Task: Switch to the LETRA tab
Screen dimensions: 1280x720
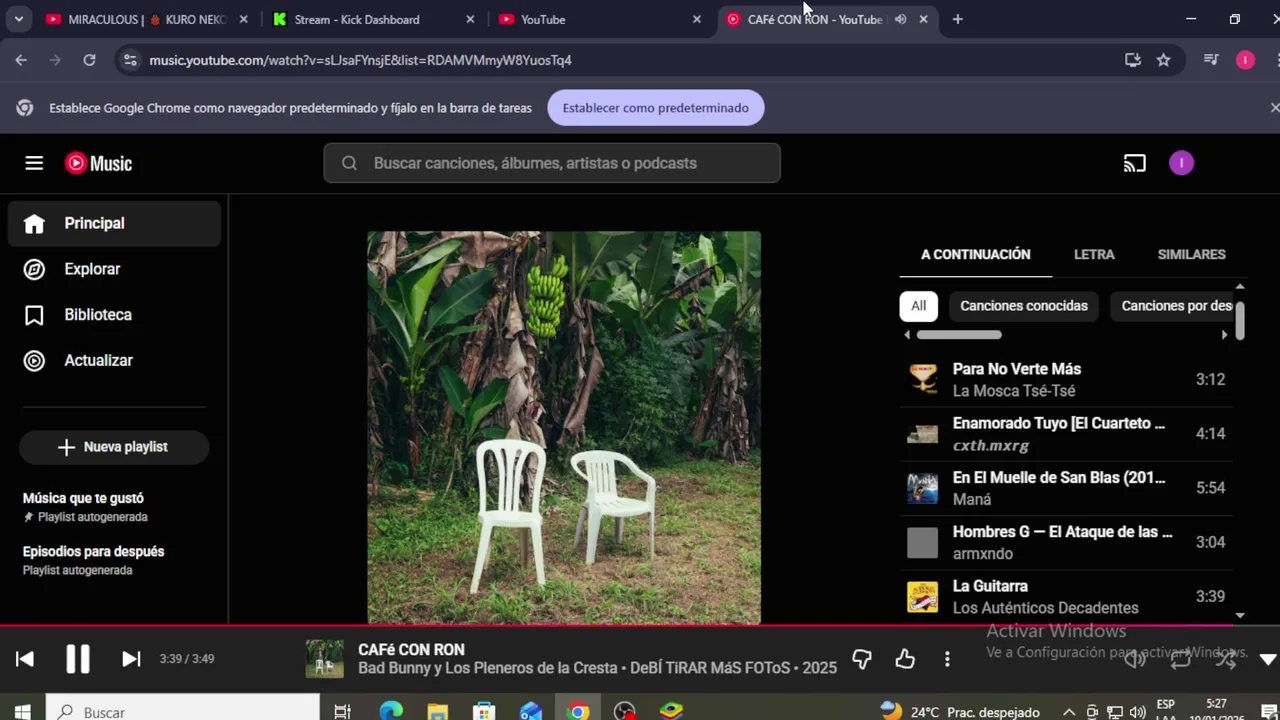Action: point(1094,254)
